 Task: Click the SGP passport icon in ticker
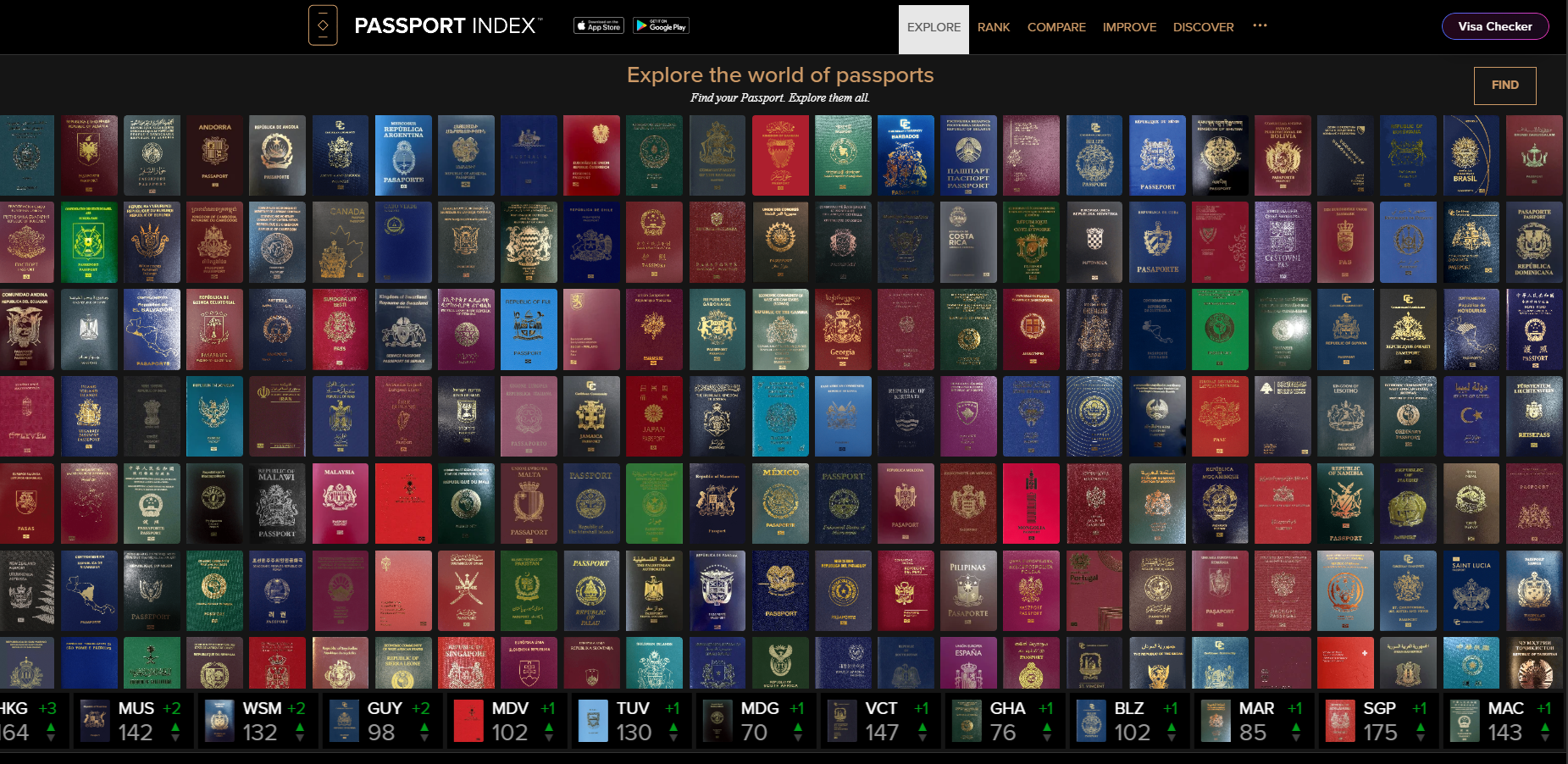click(1339, 721)
